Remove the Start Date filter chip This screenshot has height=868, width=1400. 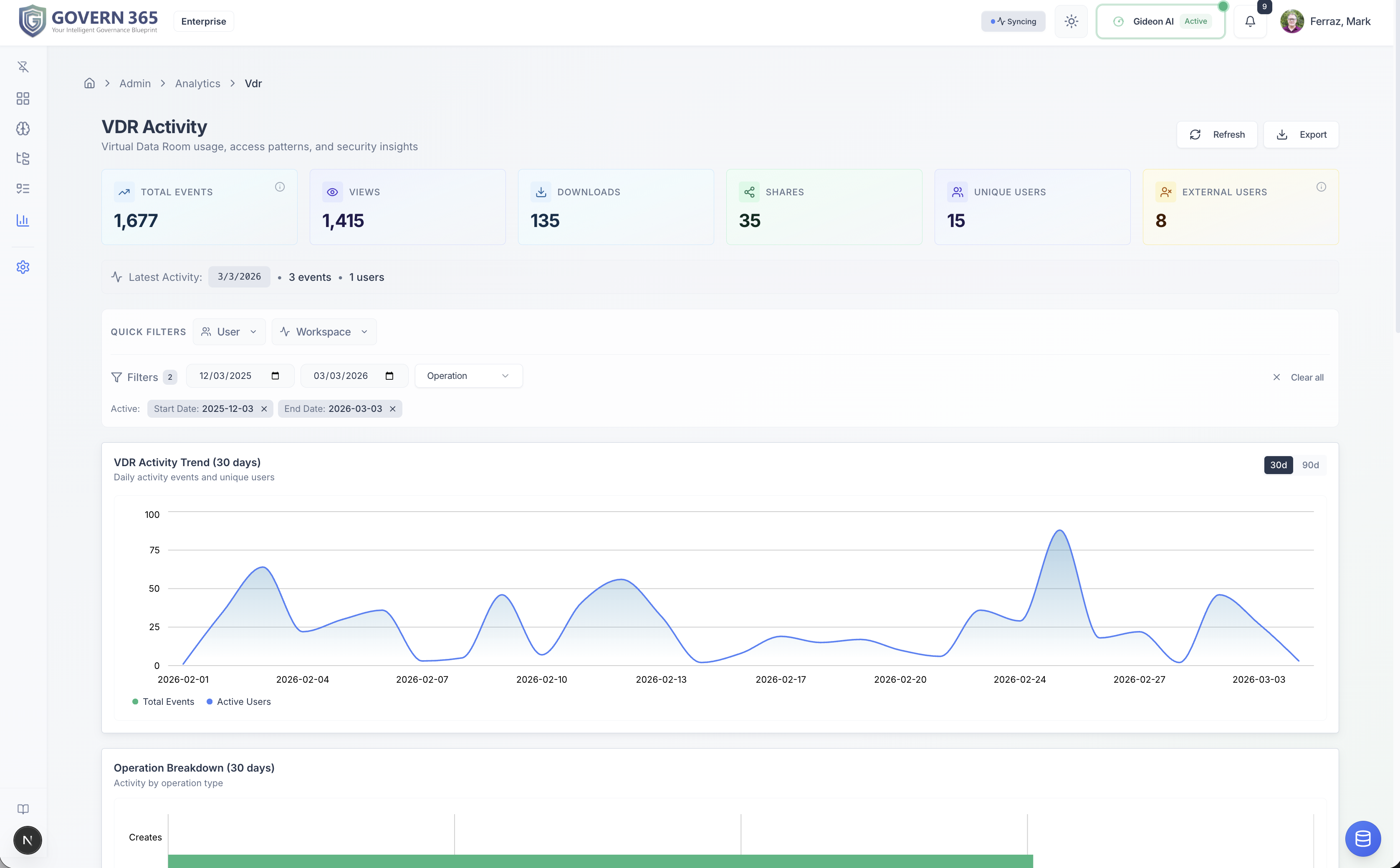264,409
